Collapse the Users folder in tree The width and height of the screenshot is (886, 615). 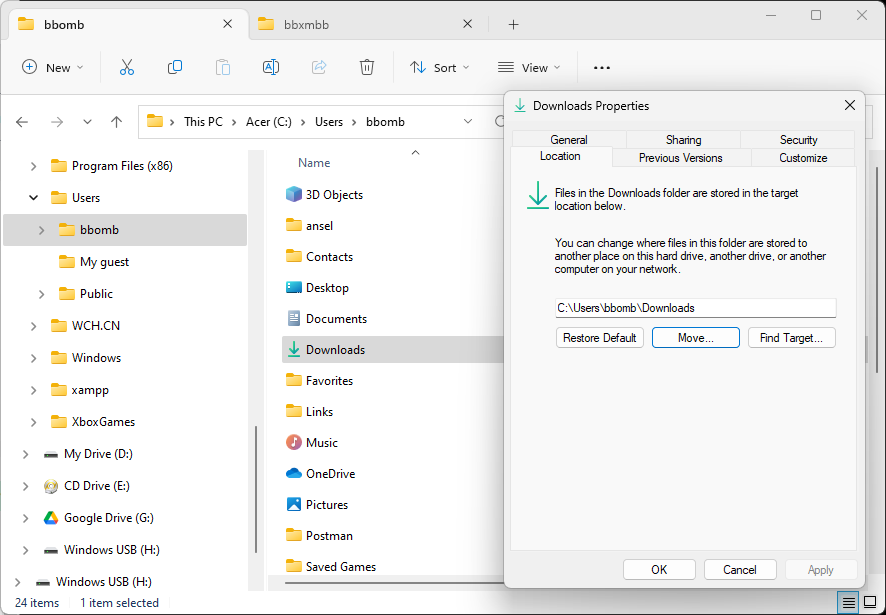pos(34,198)
